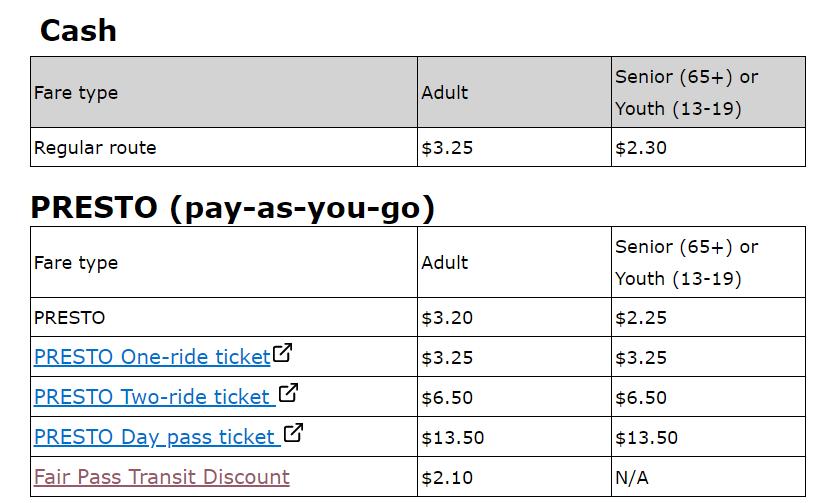Click the adult $6.50 Two-ride price
This screenshot has width=833, height=503.
pyautogui.click(x=447, y=397)
